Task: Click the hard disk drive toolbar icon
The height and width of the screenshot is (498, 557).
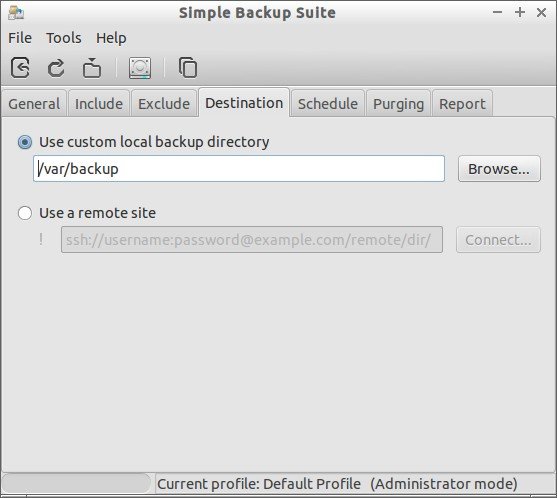Action: pyautogui.click(x=140, y=67)
